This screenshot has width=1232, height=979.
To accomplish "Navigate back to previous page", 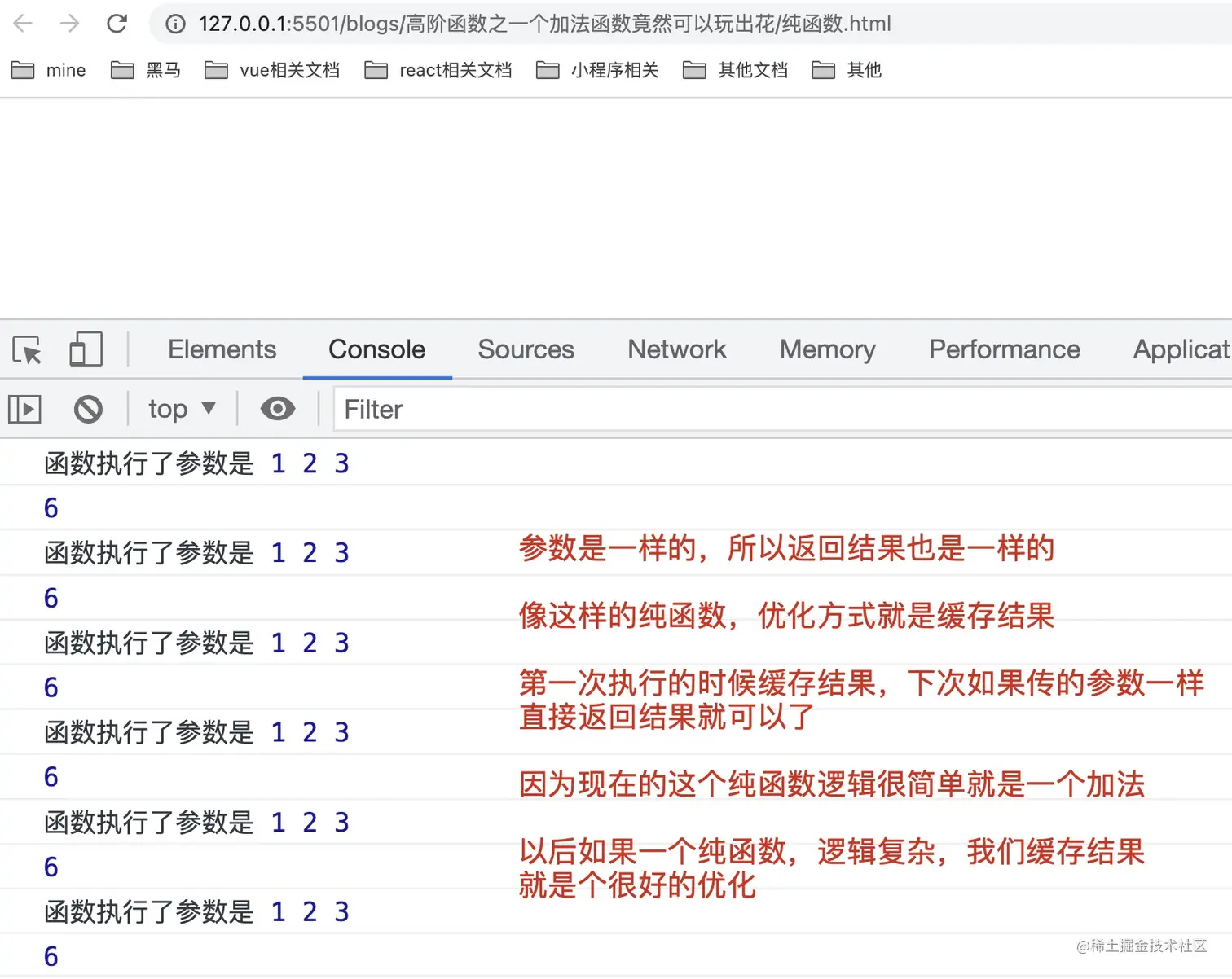I will click(x=22, y=24).
